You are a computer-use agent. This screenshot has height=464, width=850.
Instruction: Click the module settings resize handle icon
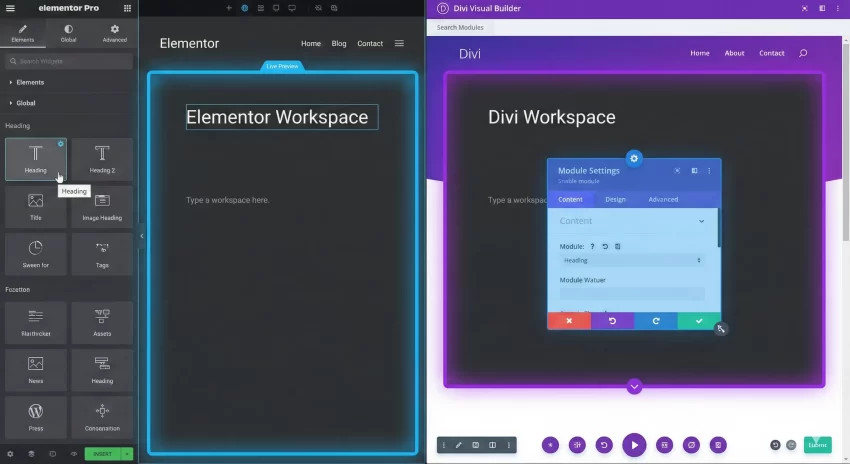coord(720,329)
